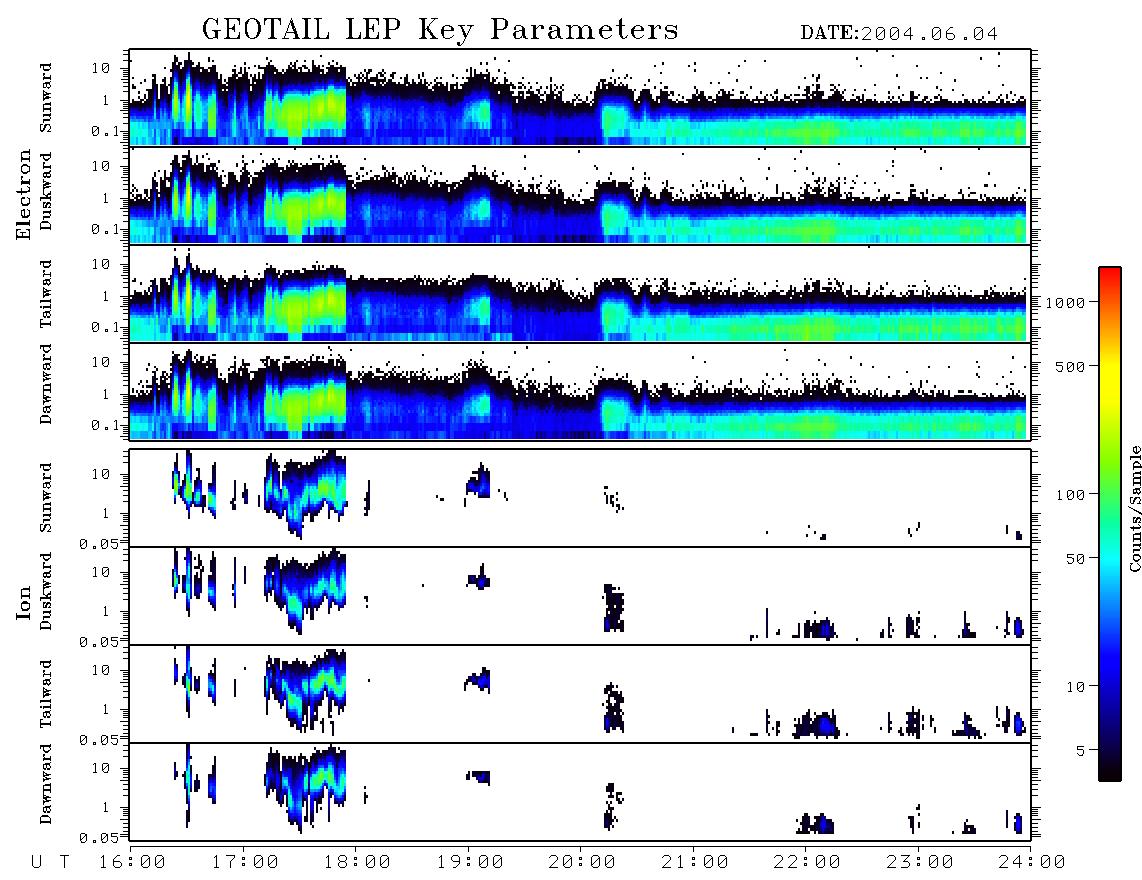Screen dimensions: 1142x880
Task: Click the Electron "Dawnward" axis label
Action: click(46, 385)
